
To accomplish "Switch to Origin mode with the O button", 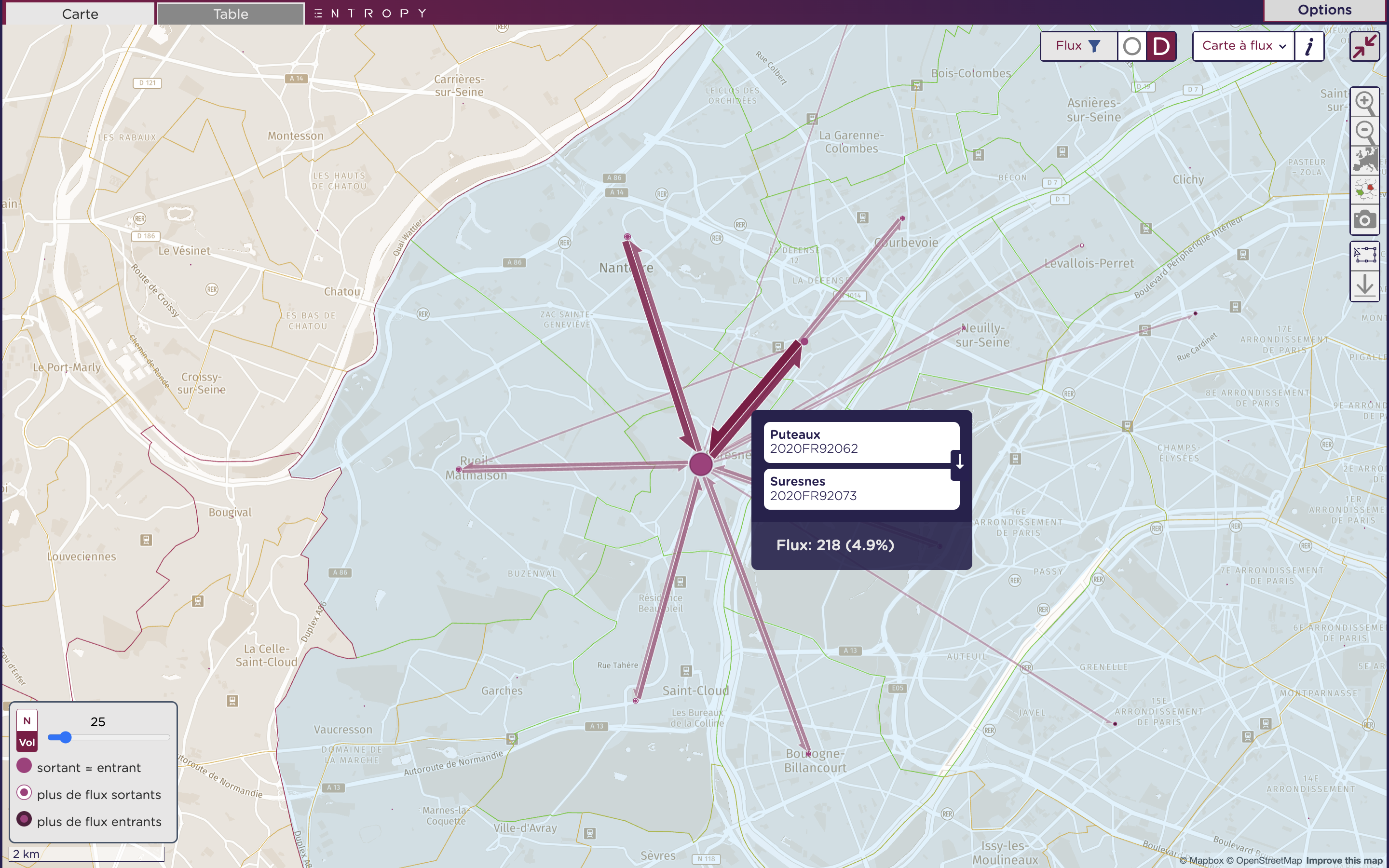I will [1132, 46].
